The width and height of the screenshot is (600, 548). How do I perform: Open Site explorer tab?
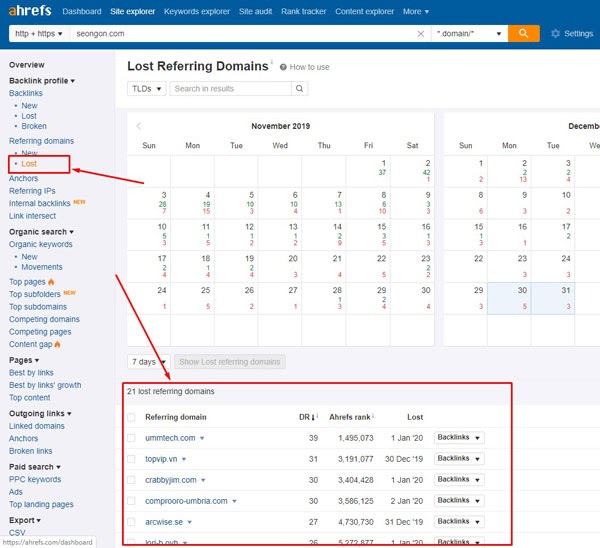pyautogui.click(x=133, y=11)
